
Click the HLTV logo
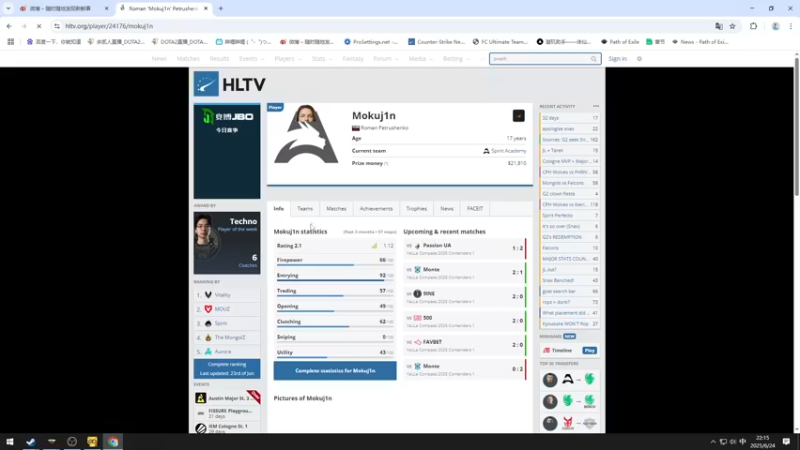(230, 84)
